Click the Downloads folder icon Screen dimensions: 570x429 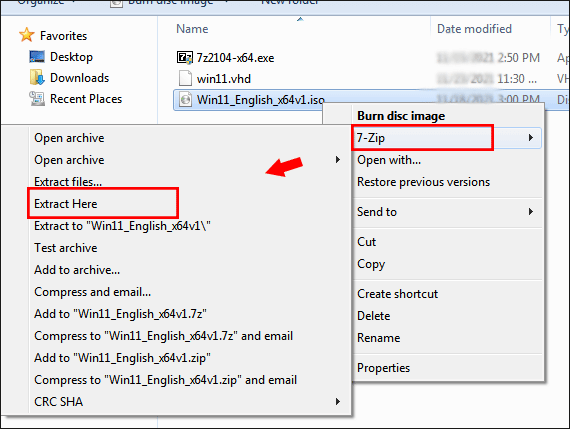click(x=37, y=77)
